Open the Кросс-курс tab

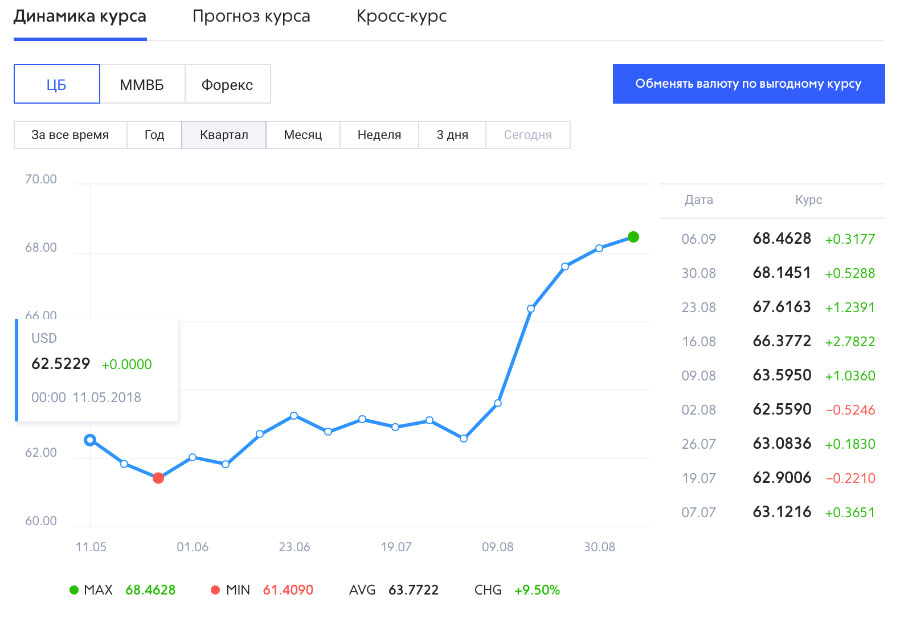pyautogui.click(x=401, y=17)
